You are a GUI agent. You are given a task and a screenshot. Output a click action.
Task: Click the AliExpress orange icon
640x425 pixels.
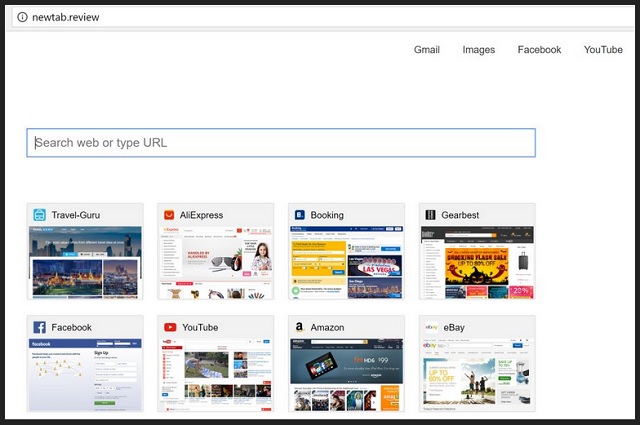pos(169,215)
